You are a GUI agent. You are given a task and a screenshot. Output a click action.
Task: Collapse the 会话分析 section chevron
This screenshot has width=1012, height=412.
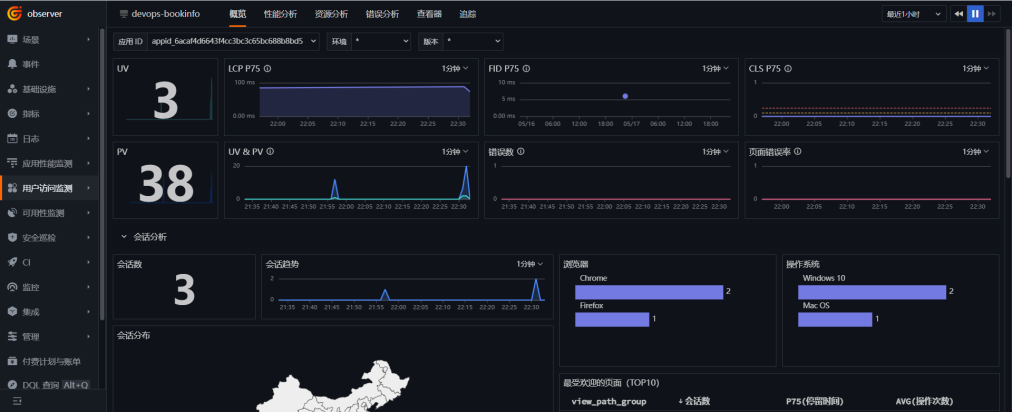[124, 237]
